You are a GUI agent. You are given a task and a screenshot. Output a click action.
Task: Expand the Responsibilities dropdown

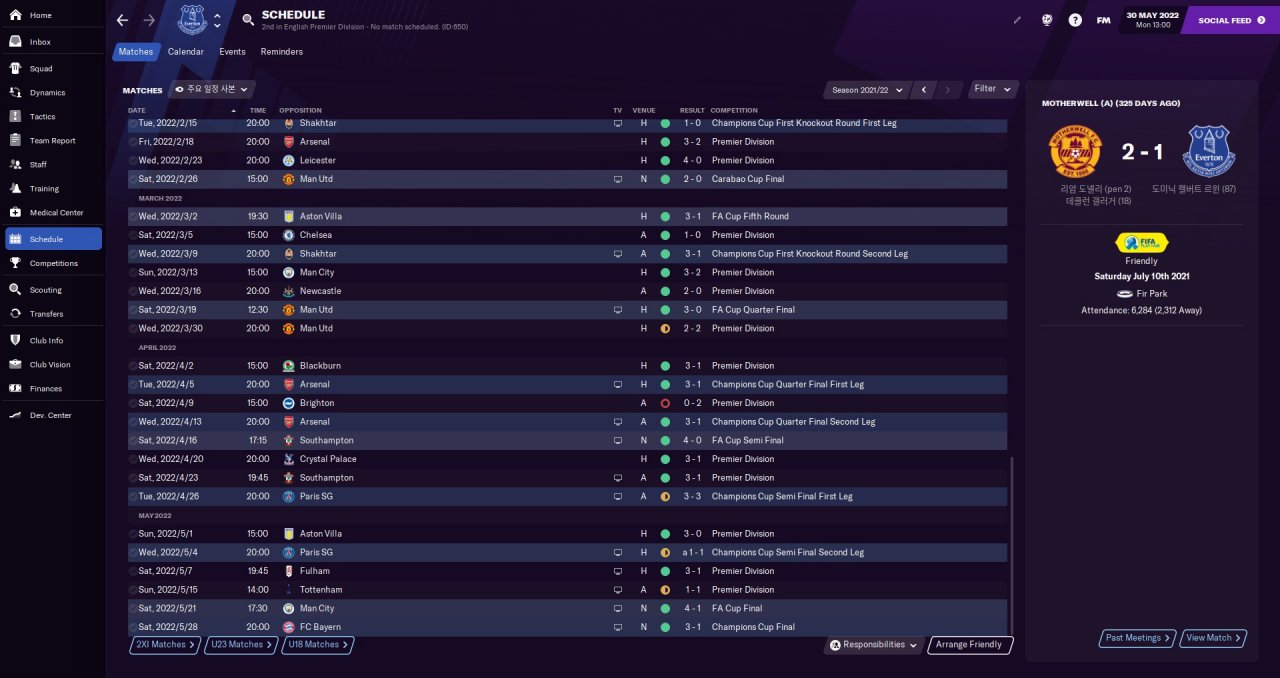coord(874,645)
